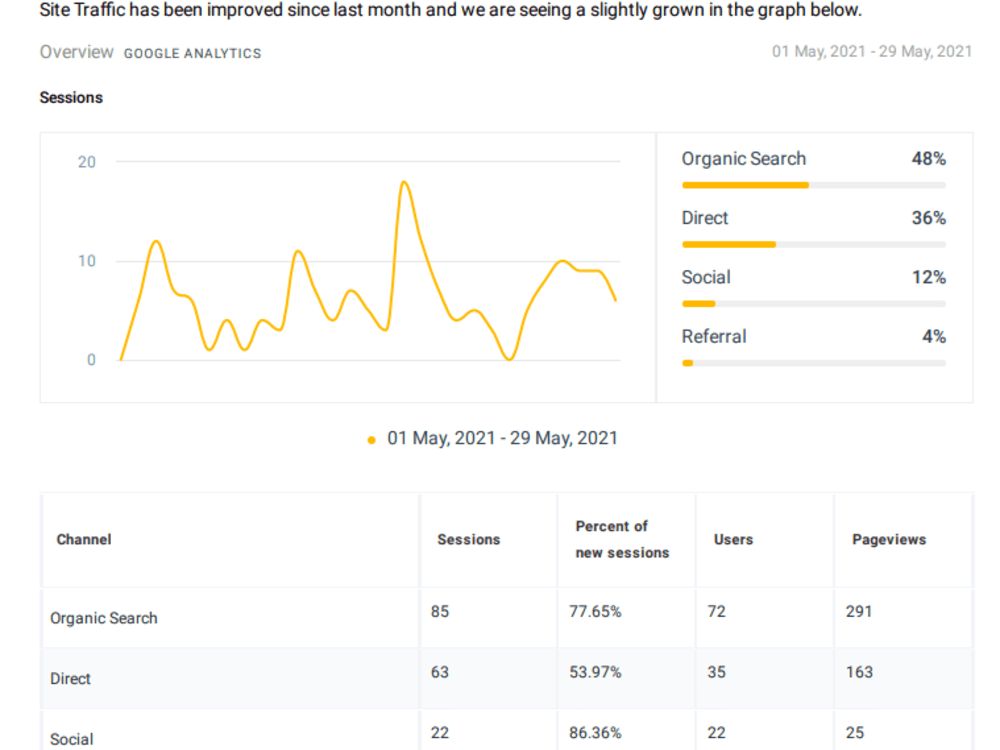This screenshot has height=750, width=1000.
Task: Click the Social traffic progress bar
Action: [x=814, y=304]
